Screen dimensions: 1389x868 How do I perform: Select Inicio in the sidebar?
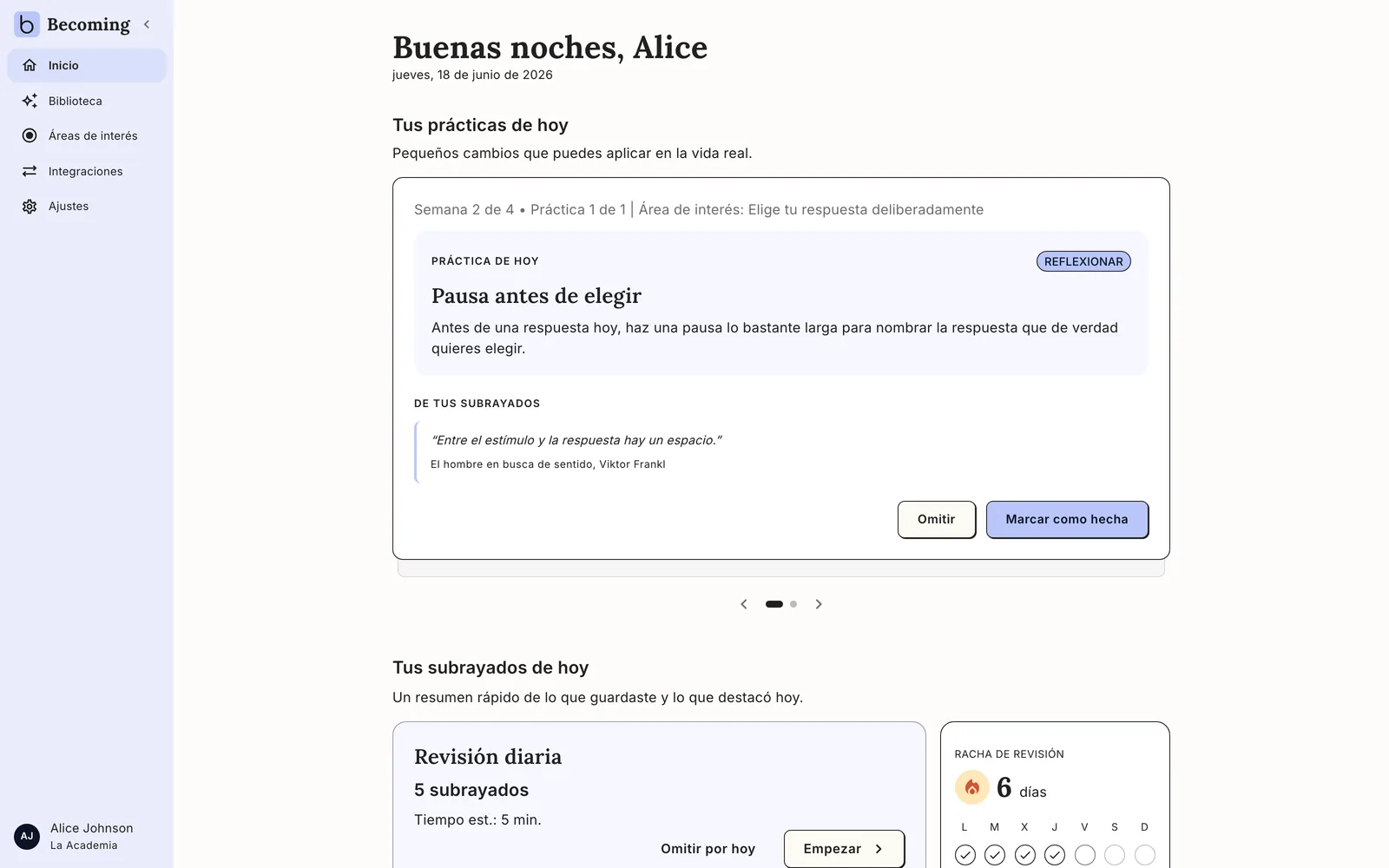pos(87,65)
